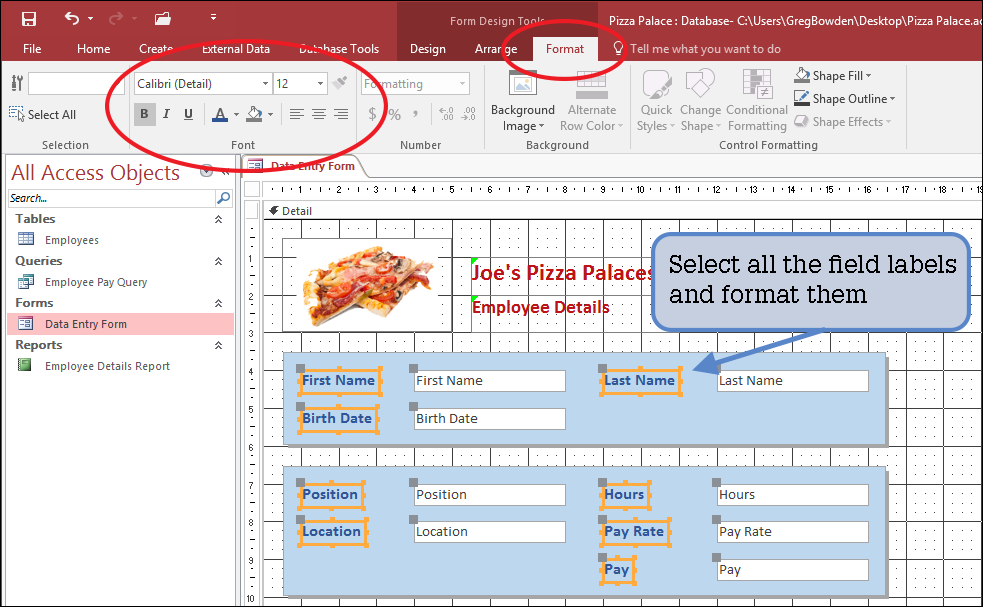This screenshot has height=607, width=983.
Task: Click the Format Painter icon
Action: 340,83
